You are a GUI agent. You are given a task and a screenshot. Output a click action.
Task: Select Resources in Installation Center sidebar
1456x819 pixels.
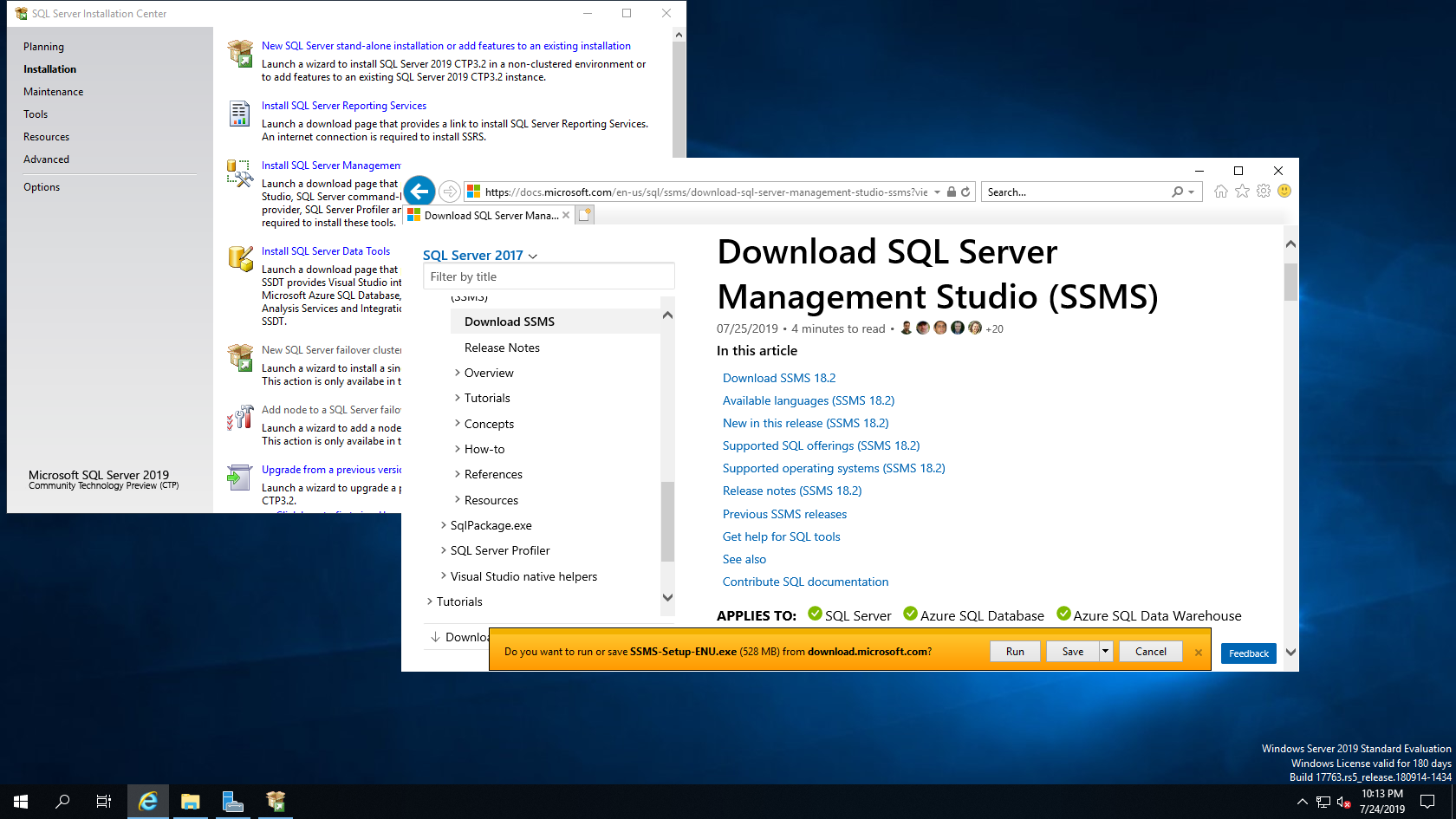pos(46,137)
